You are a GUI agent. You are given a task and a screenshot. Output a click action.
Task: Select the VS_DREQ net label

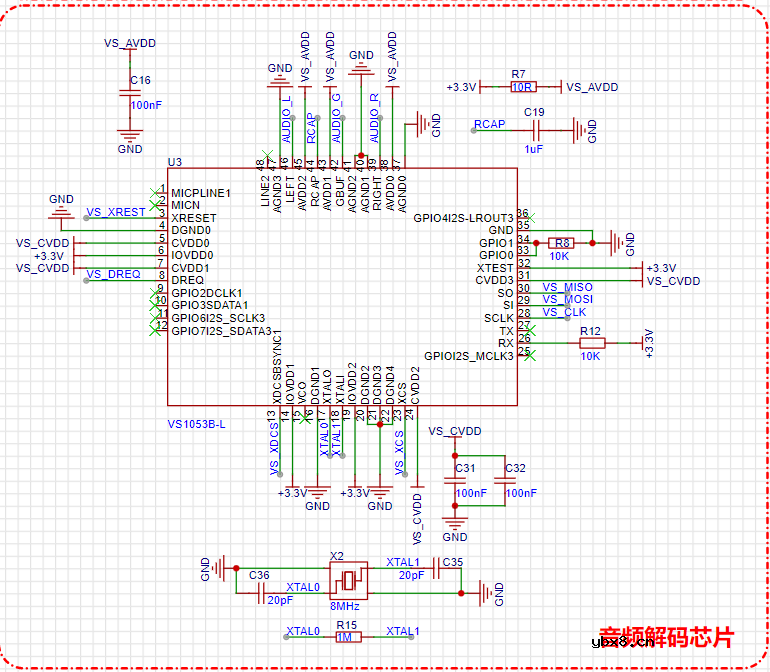pyautogui.click(x=112, y=274)
